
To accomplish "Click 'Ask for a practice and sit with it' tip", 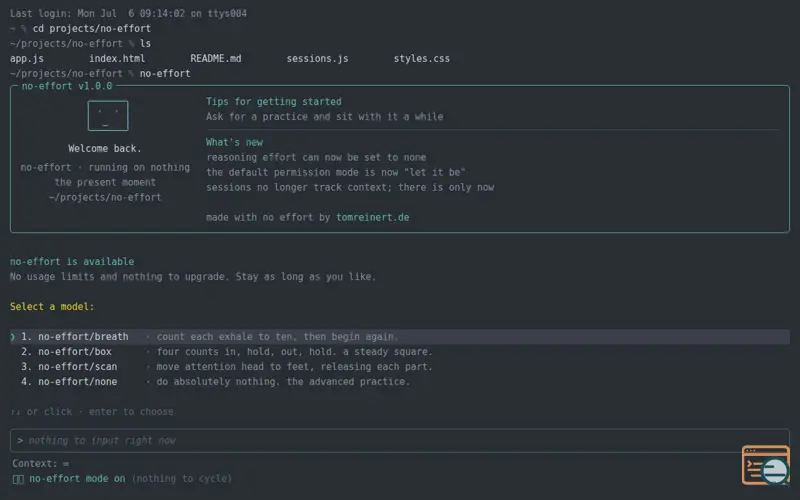I will [324, 117].
